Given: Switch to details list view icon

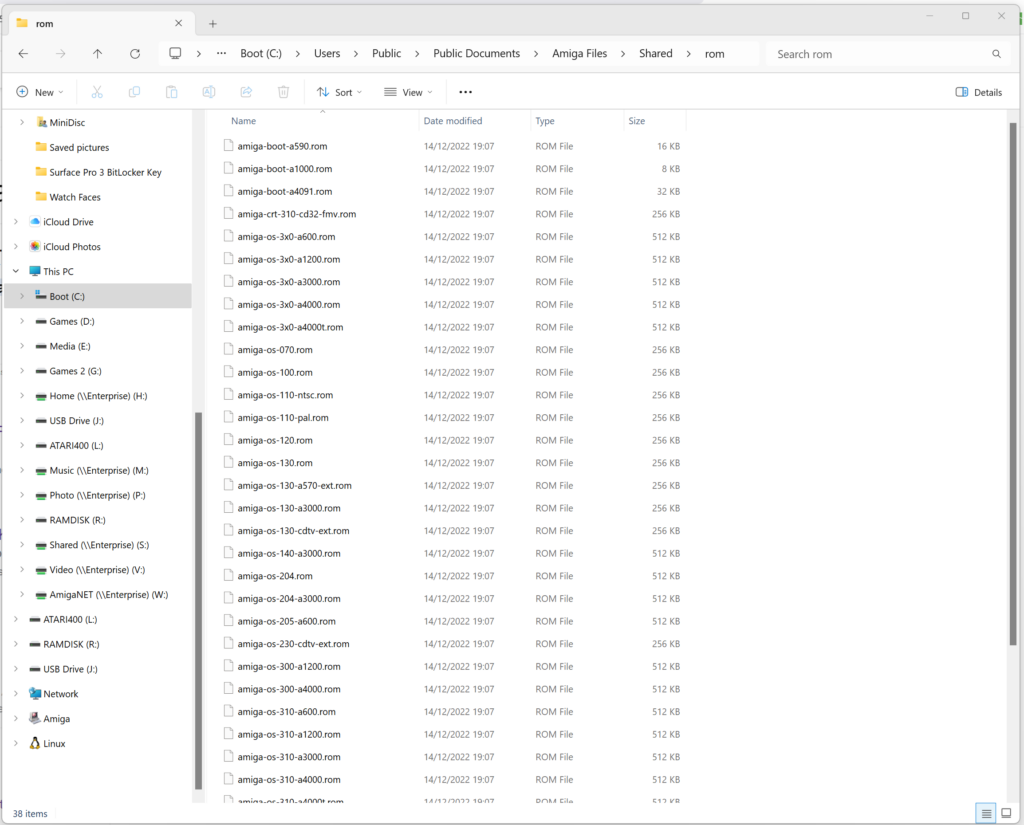Looking at the screenshot, I should point(986,813).
